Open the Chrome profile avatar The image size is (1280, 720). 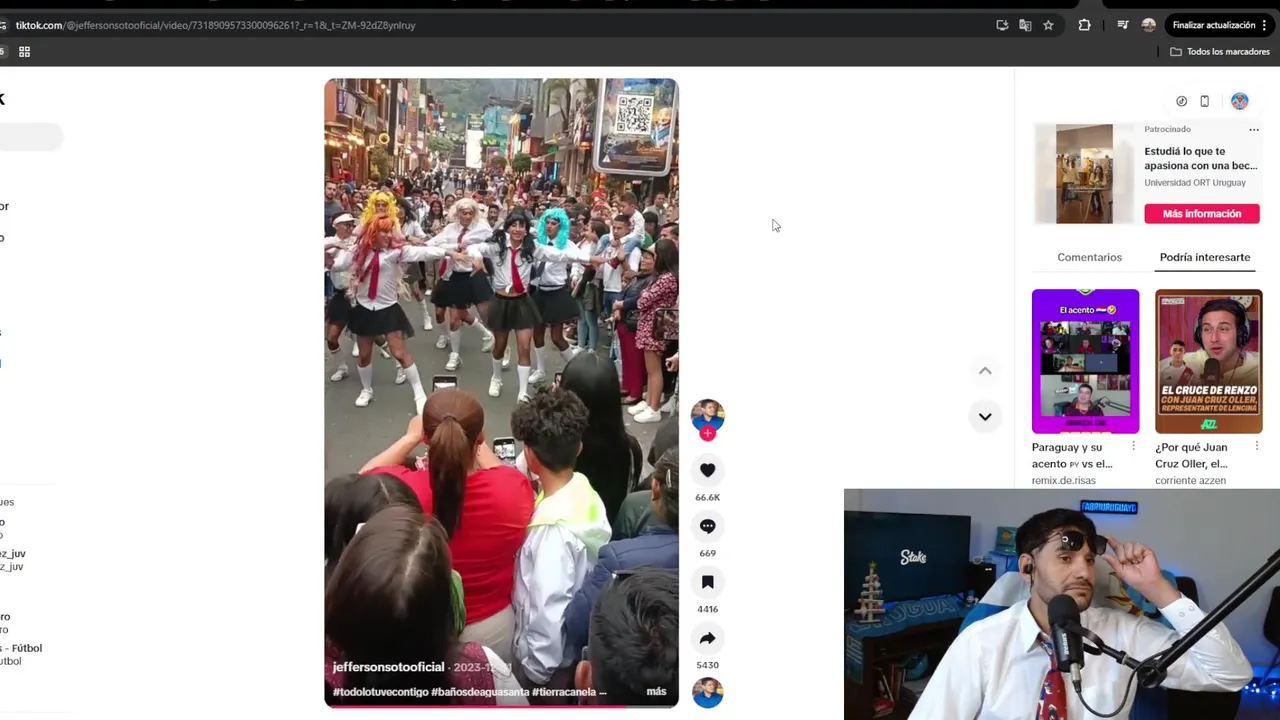coord(1148,25)
